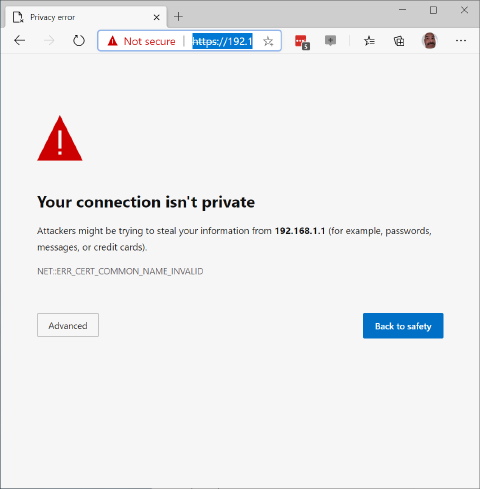Click the red Not secure warning triangle
Screen dimensions: 480x489
(113, 41)
